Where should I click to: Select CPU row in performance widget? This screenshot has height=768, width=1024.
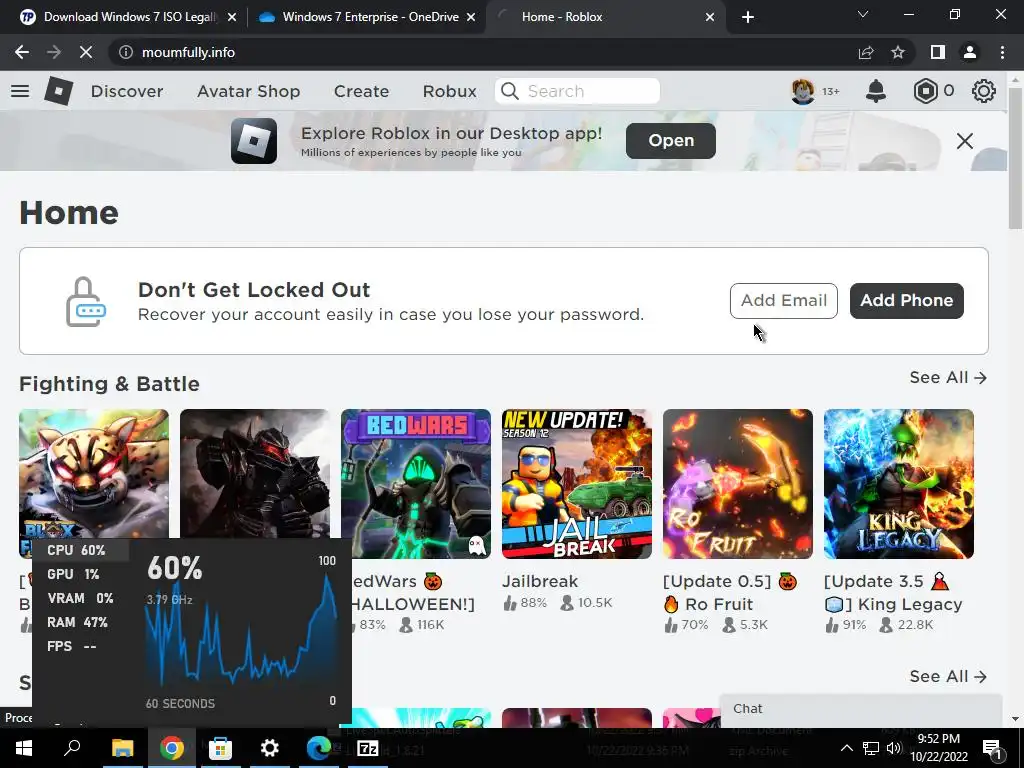(x=80, y=550)
